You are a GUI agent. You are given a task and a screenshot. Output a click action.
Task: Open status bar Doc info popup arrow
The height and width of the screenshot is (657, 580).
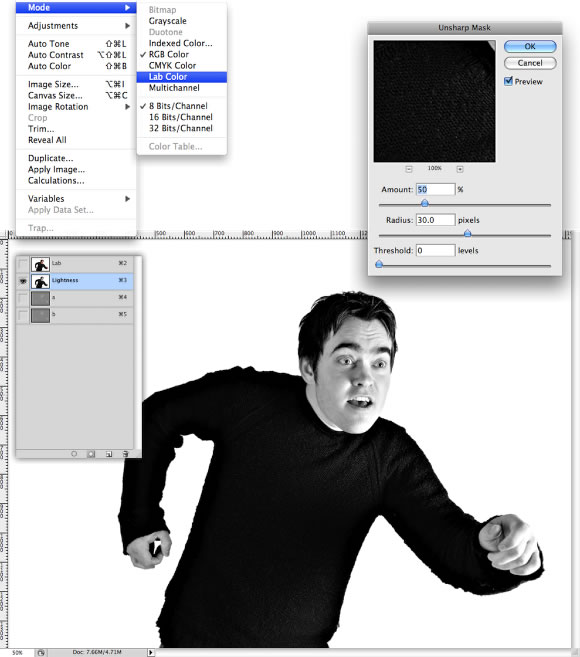151,652
